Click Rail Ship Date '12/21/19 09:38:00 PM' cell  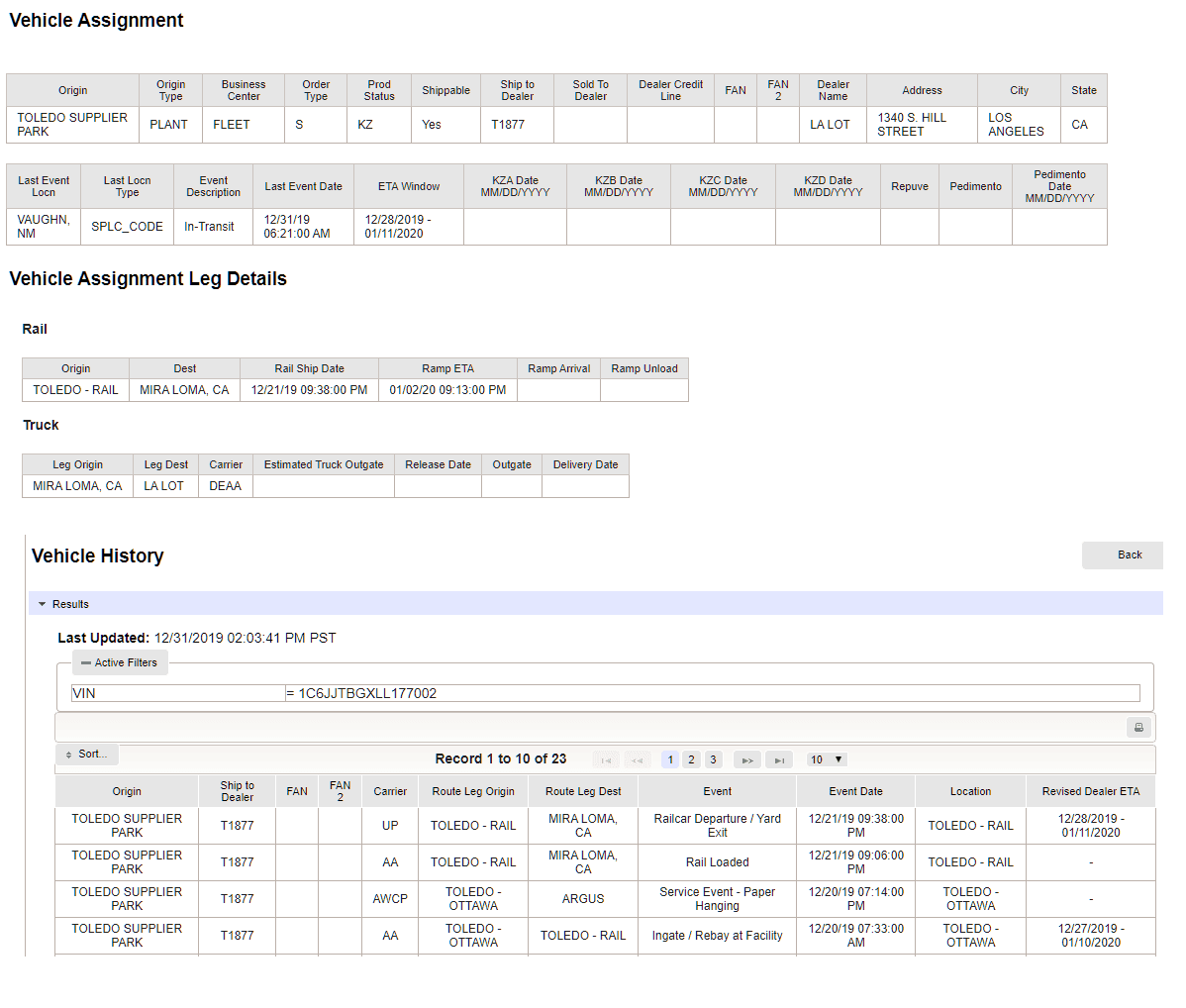tap(309, 390)
